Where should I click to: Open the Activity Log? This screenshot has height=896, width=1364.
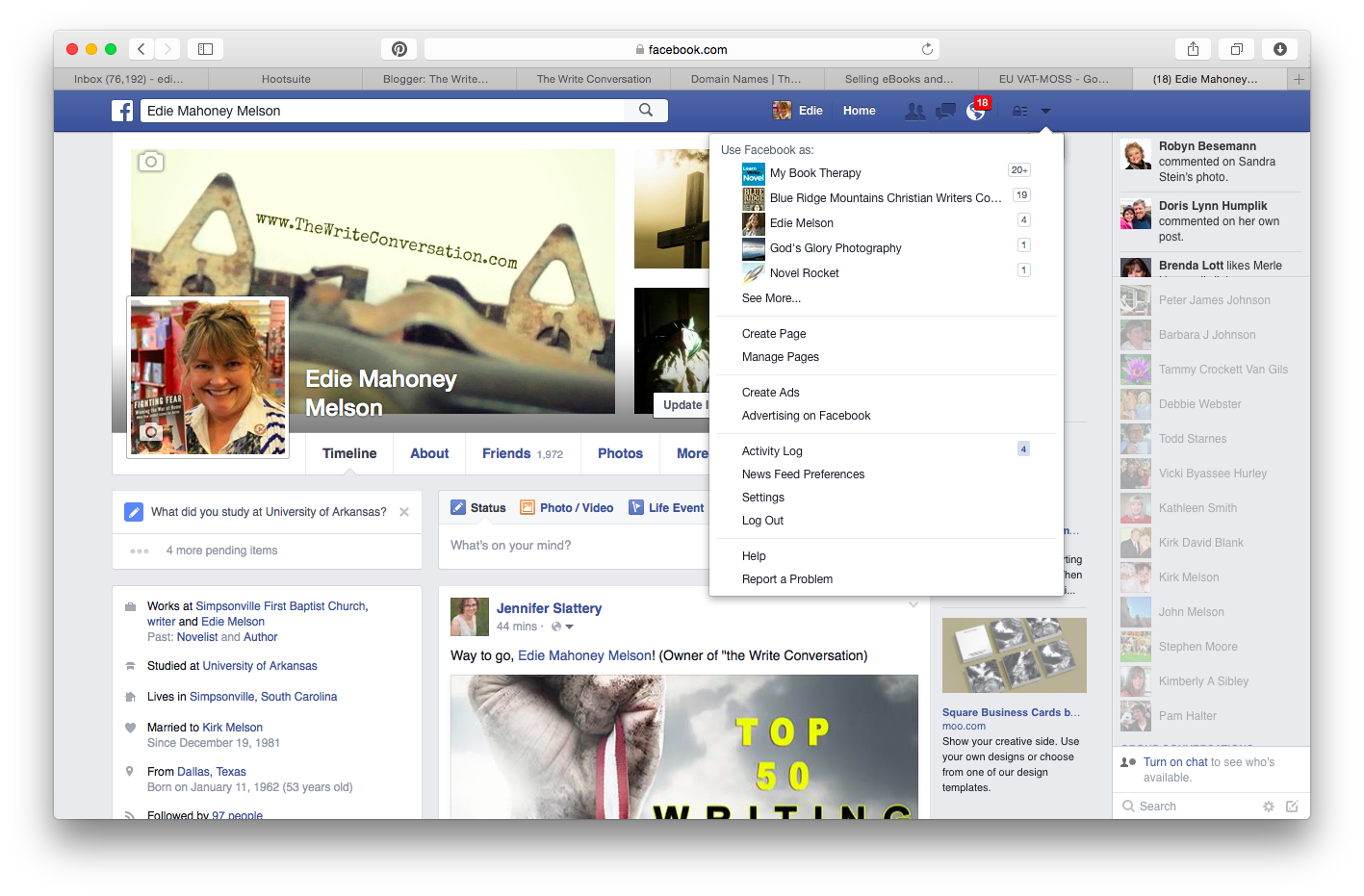pyautogui.click(x=772, y=451)
